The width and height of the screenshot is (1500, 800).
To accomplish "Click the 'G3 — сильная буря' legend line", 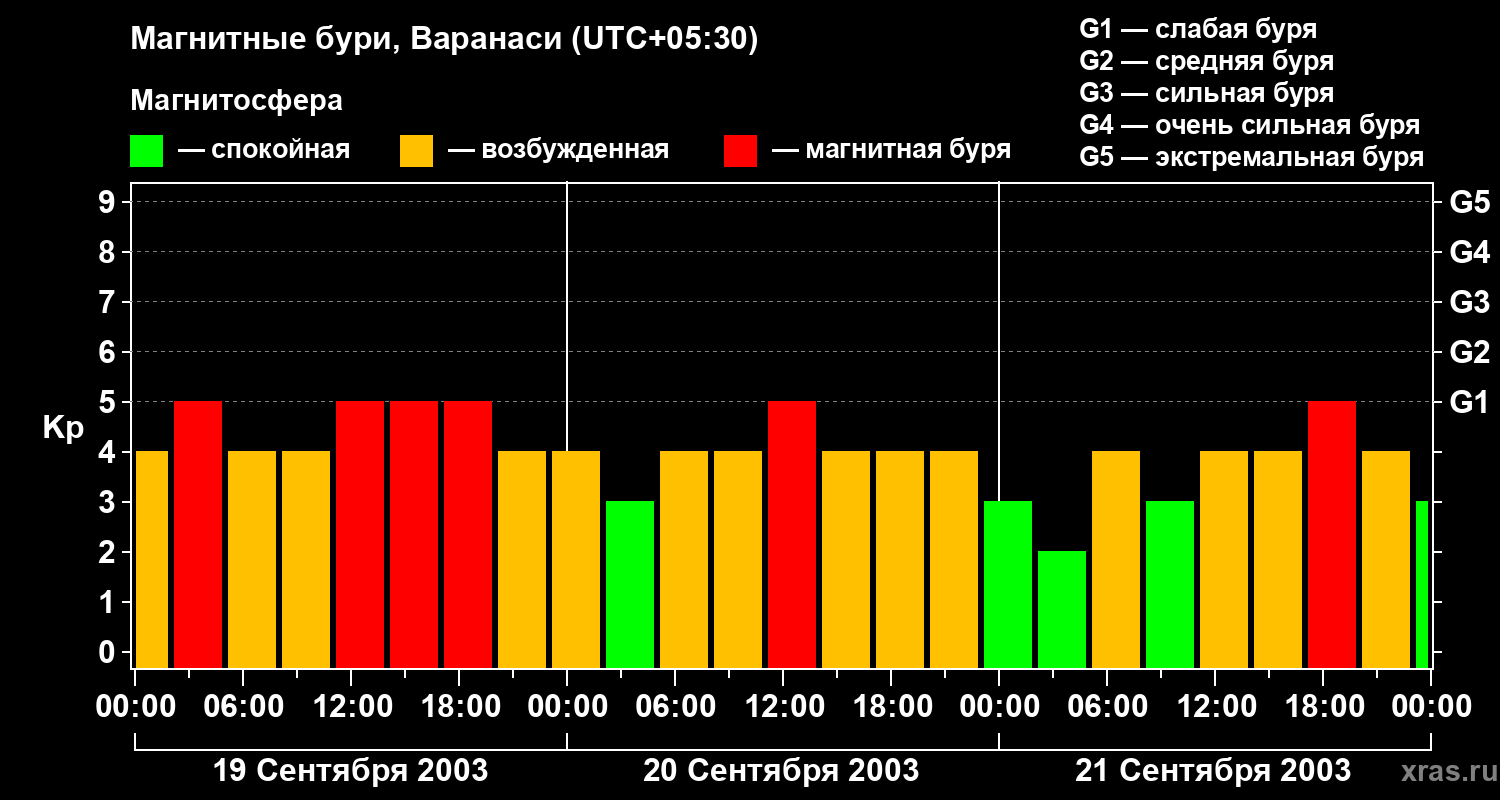I will click(1206, 93).
